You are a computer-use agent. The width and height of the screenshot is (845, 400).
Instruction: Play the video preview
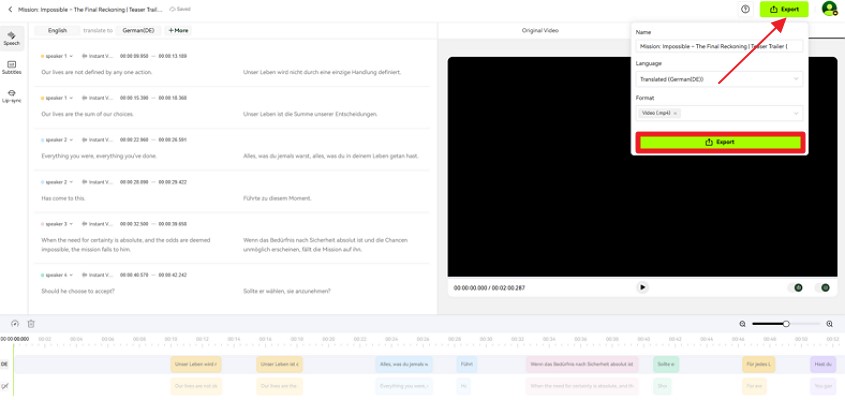(x=642, y=287)
